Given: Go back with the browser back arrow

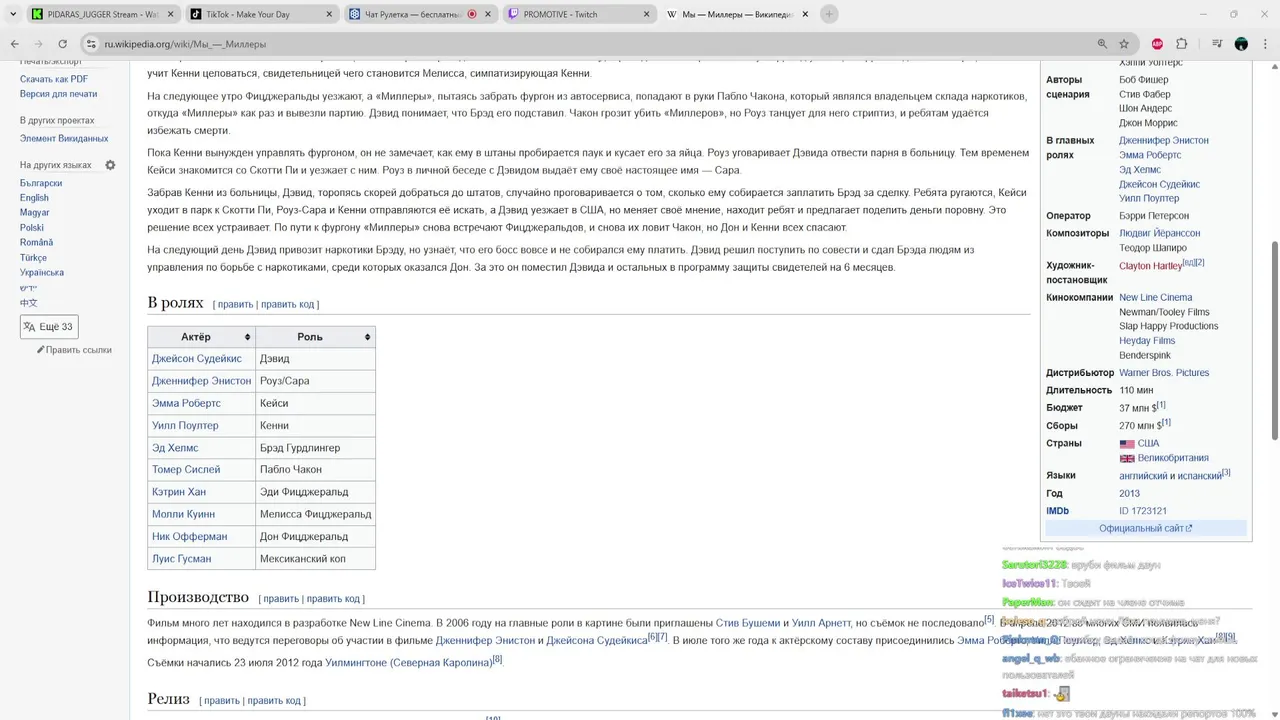Looking at the screenshot, I should (x=15, y=44).
